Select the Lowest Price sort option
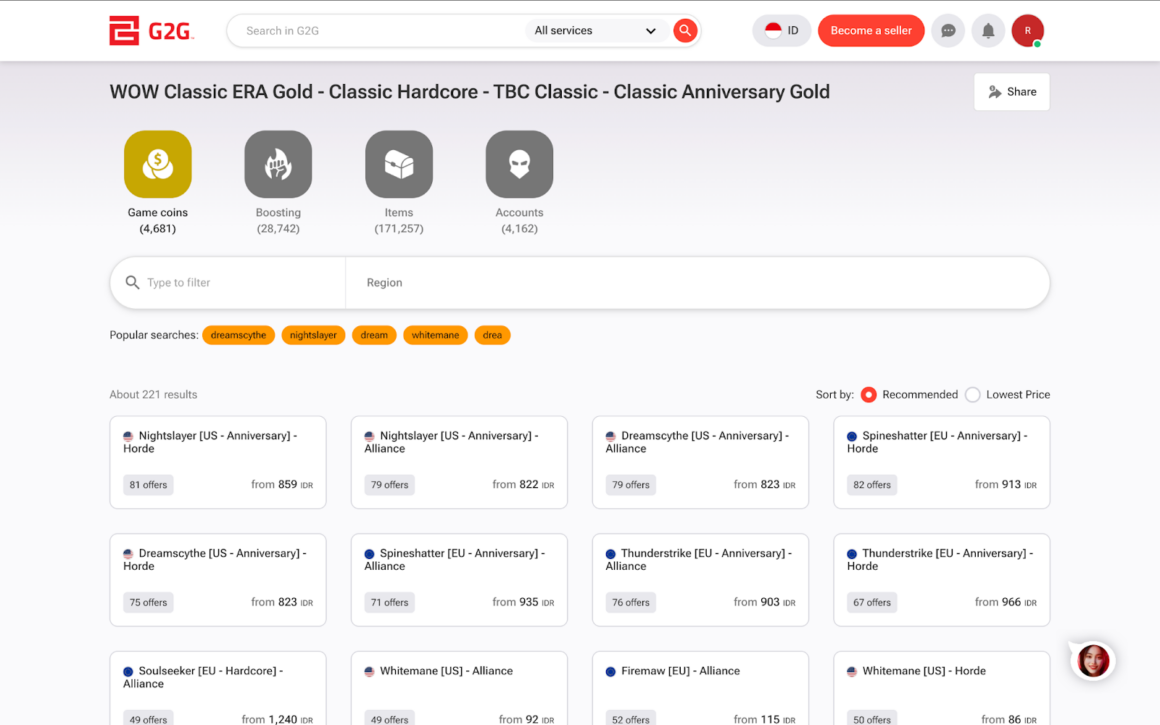The image size is (1160, 725). pyautogui.click(x=973, y=395)
